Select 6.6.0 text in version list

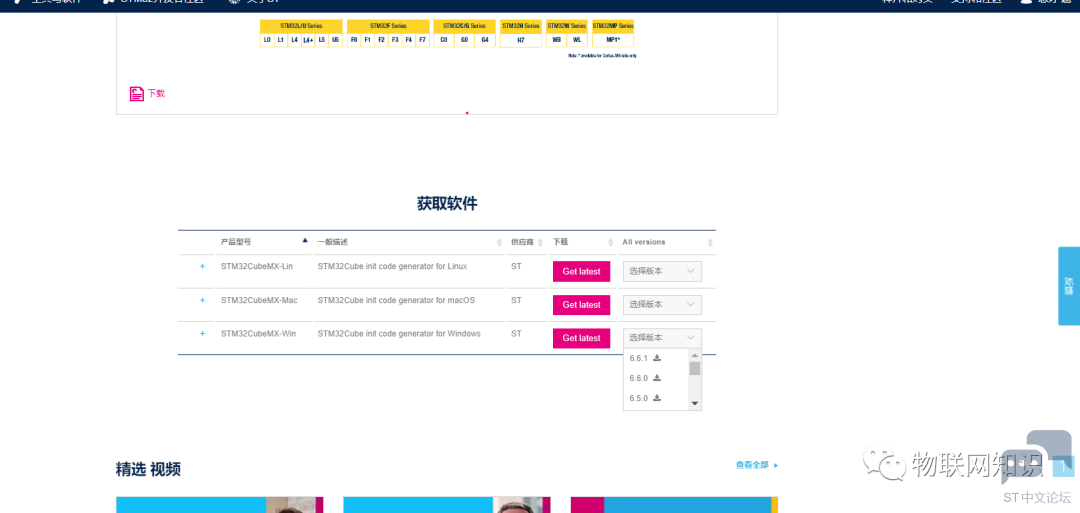pyautogui.click(x=638, y=378)
